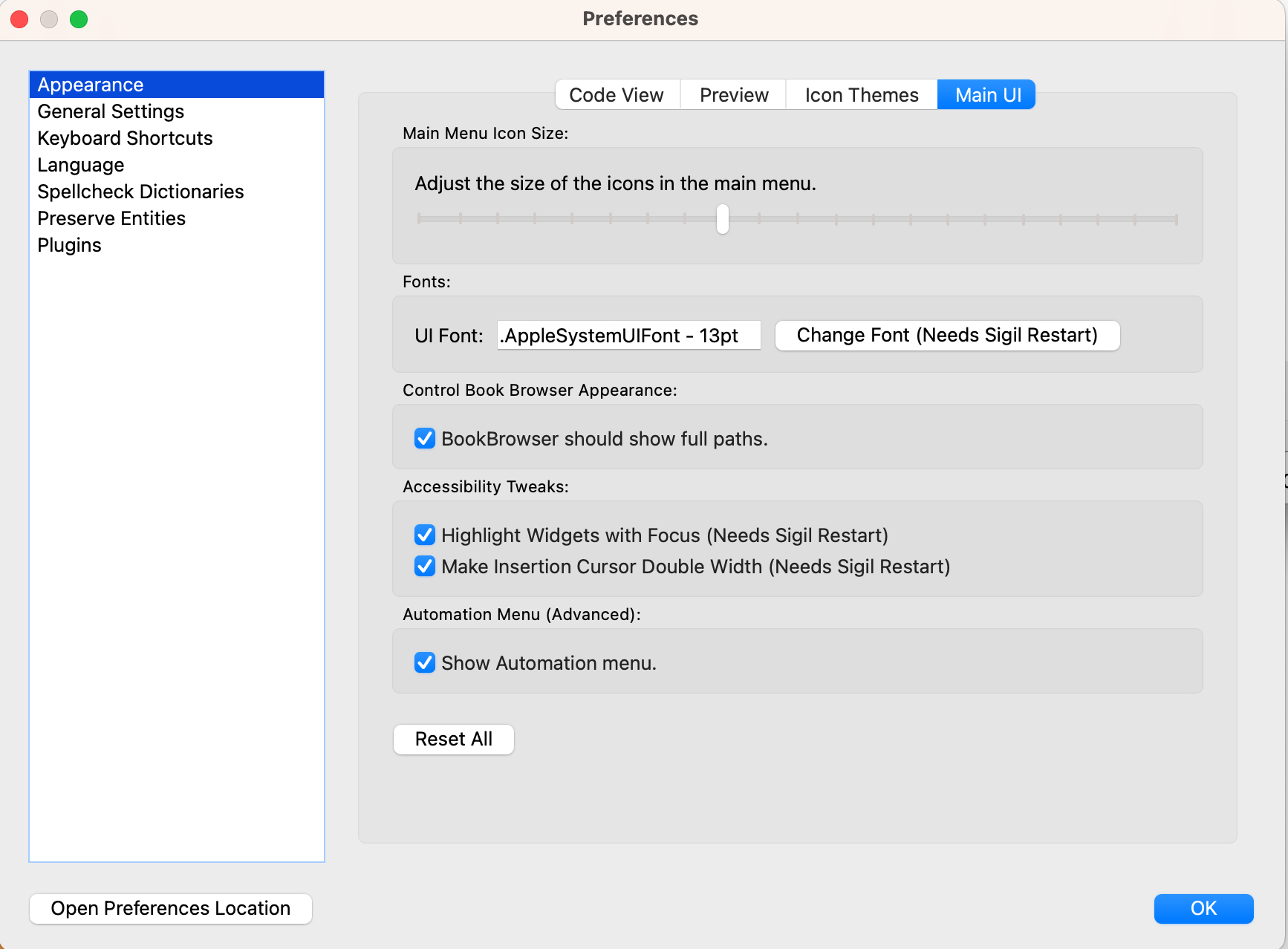This screenshot has width=1288, height=949.
Task: Confirm preferences with the OK button
Action: coord(1203,909)
